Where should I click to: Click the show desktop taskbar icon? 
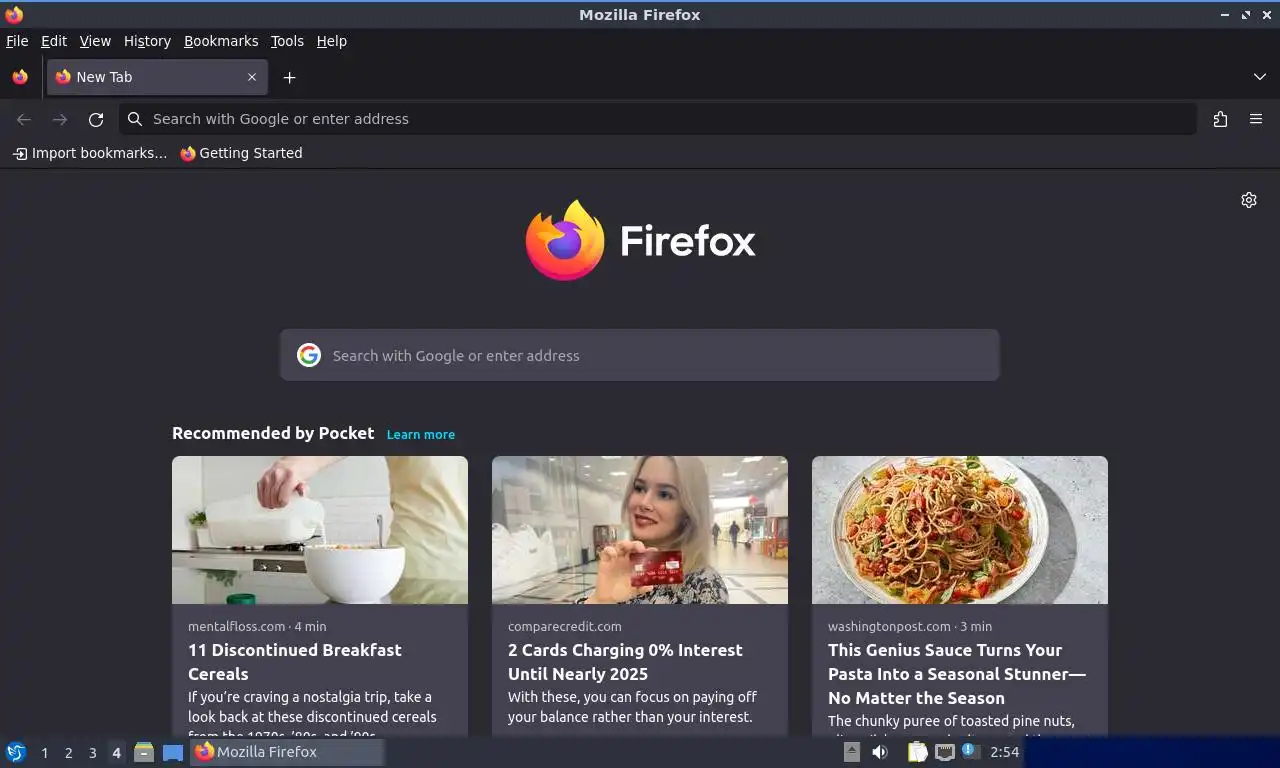[173, 752]
